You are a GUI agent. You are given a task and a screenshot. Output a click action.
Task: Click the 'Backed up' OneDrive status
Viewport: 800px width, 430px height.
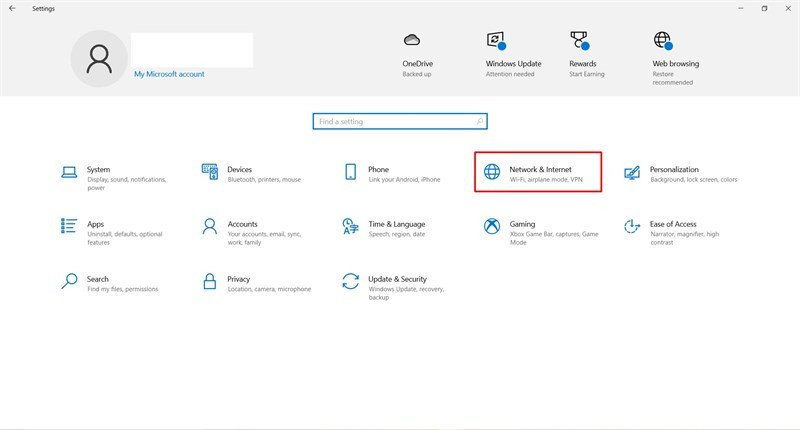coord(417,74)
